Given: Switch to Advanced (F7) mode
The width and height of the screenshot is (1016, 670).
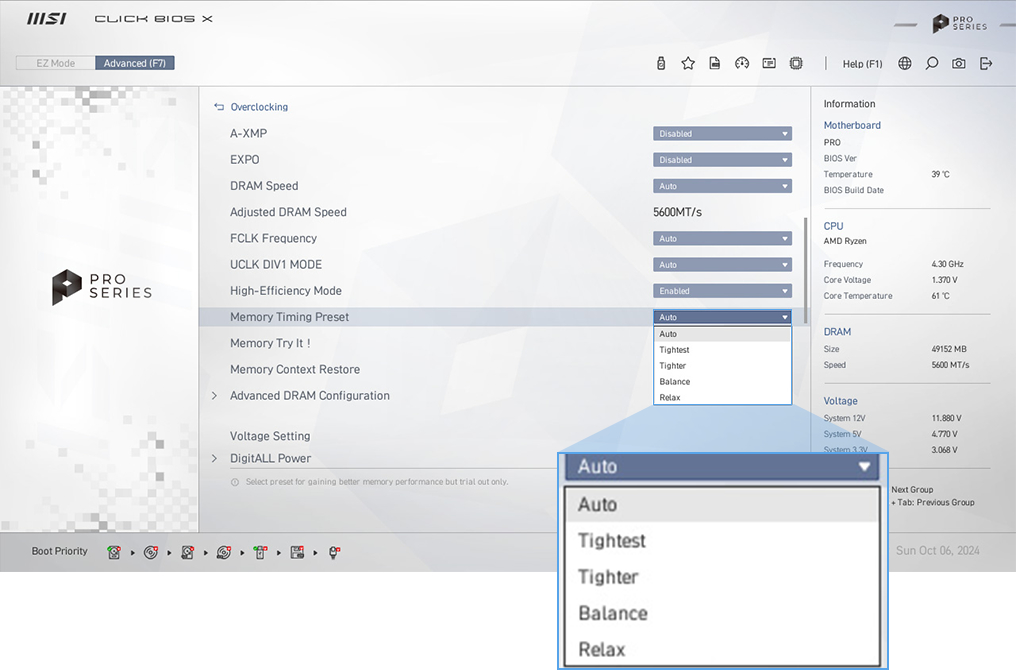Looking at the screenshot, I should click(x=135, y=63).
